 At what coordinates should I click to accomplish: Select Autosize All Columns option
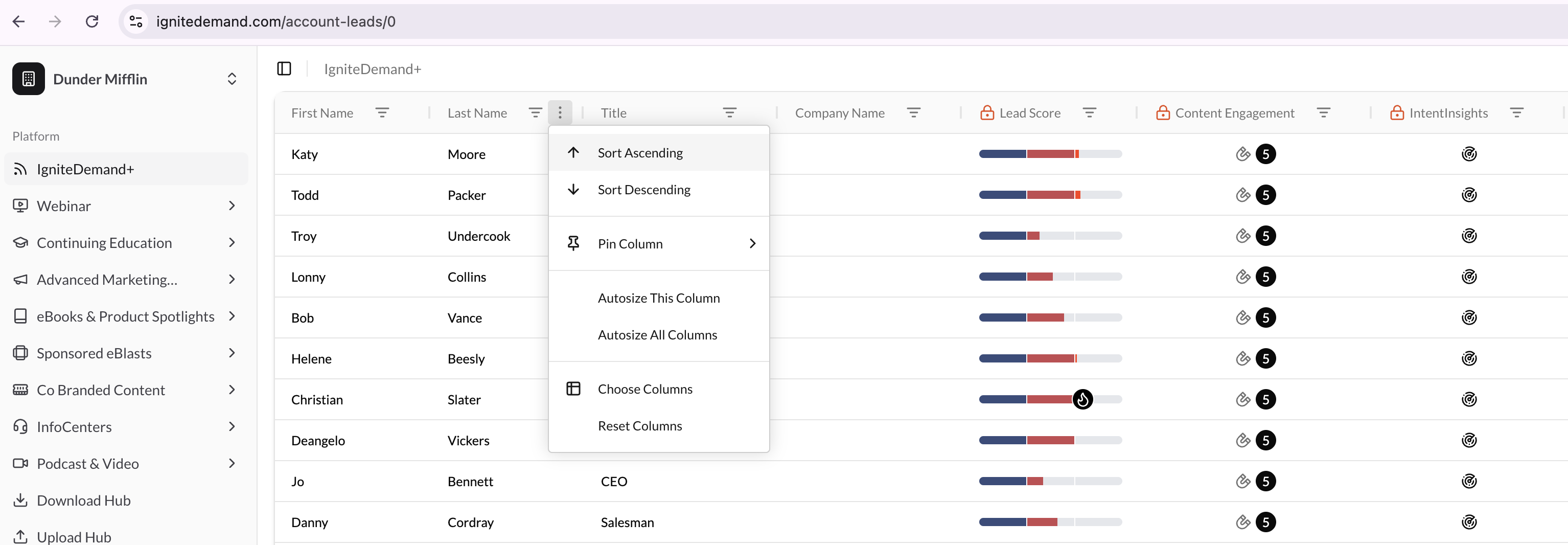pos(657,335)
